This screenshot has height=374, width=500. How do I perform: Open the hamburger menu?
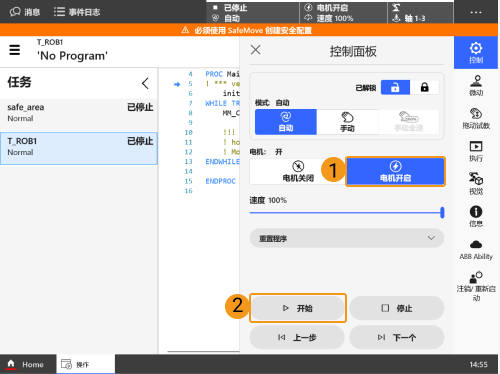pos(14,50)
